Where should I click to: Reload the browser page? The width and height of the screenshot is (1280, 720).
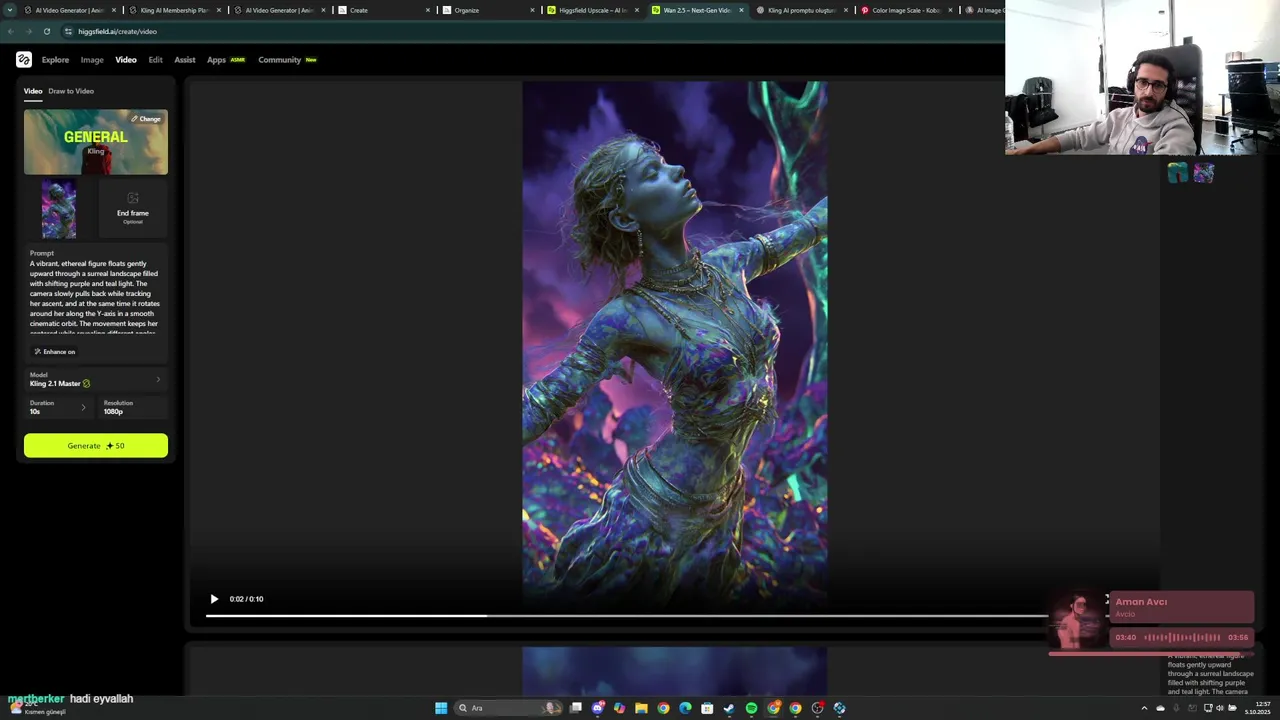pyautogui.click(x=47, y=31)
